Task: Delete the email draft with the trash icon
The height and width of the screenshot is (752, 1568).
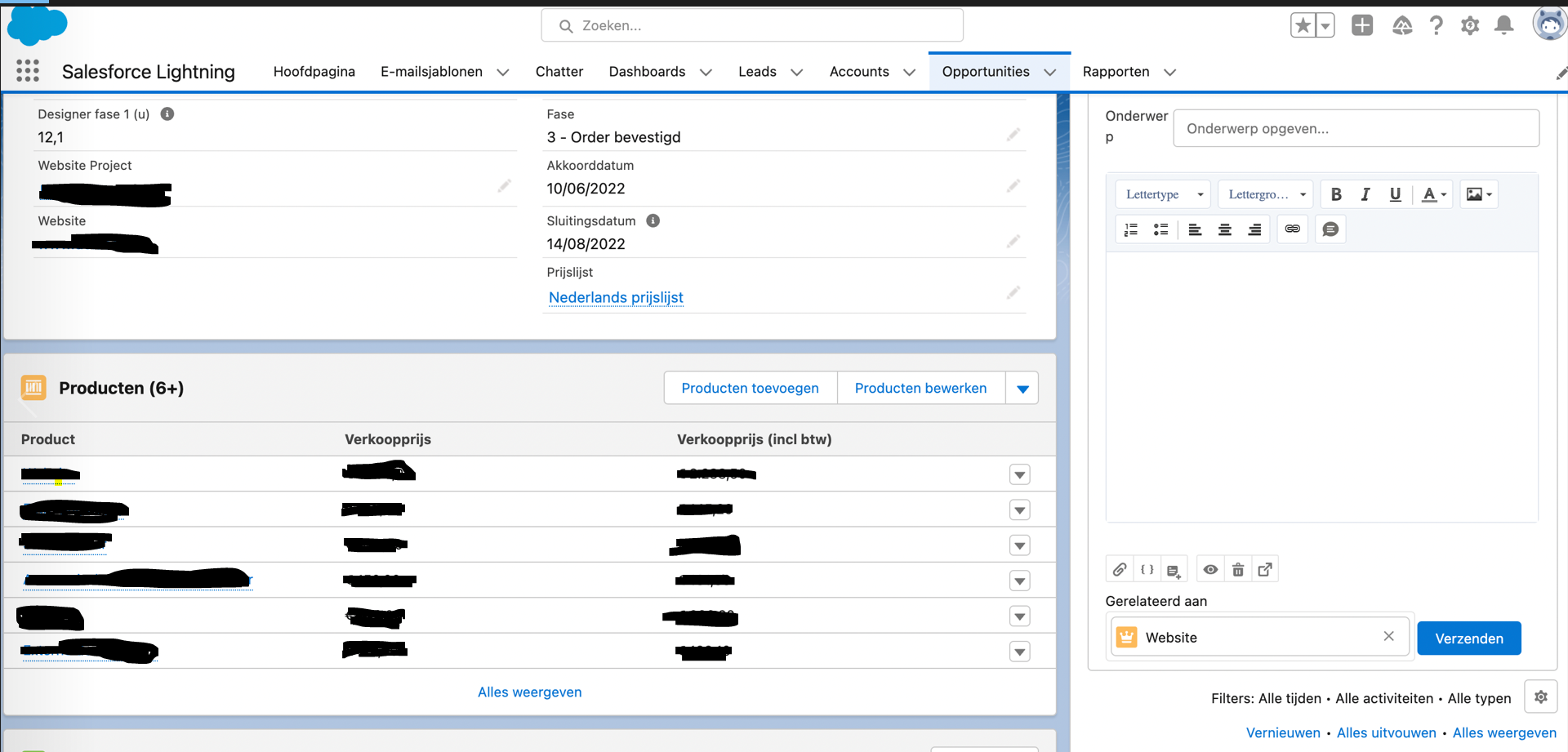Action: pyautogui.click(x=1238, y=569)
